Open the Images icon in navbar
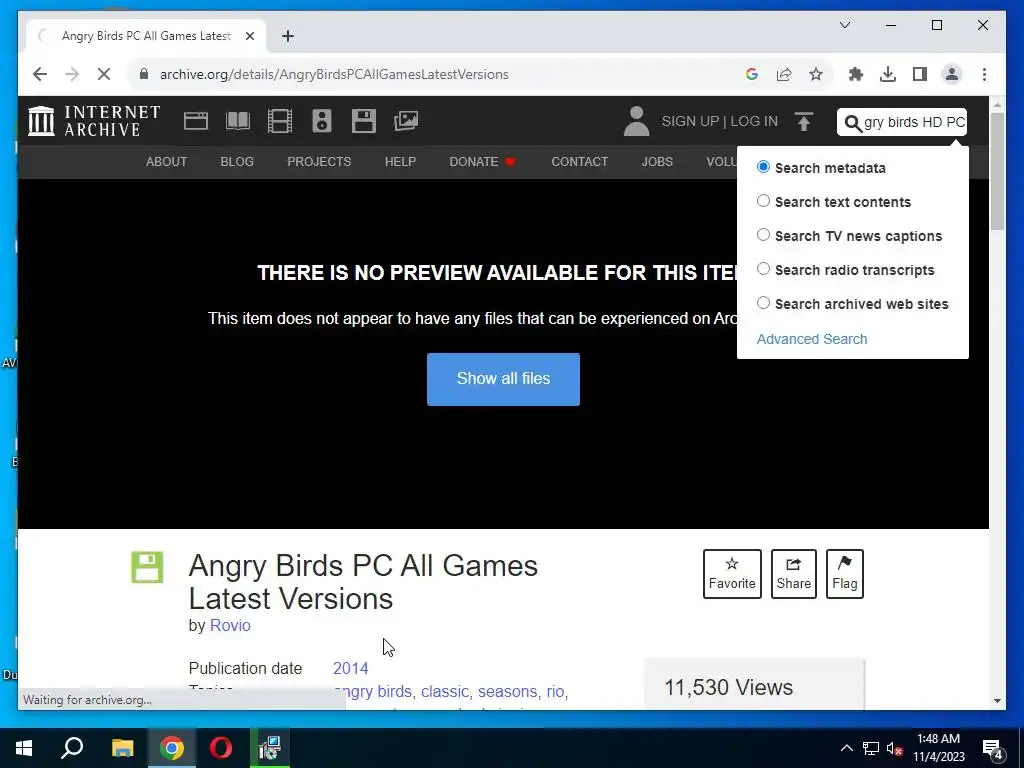Screen dimensions: 1024x768 pyautogui.click(x=406, y=121)
